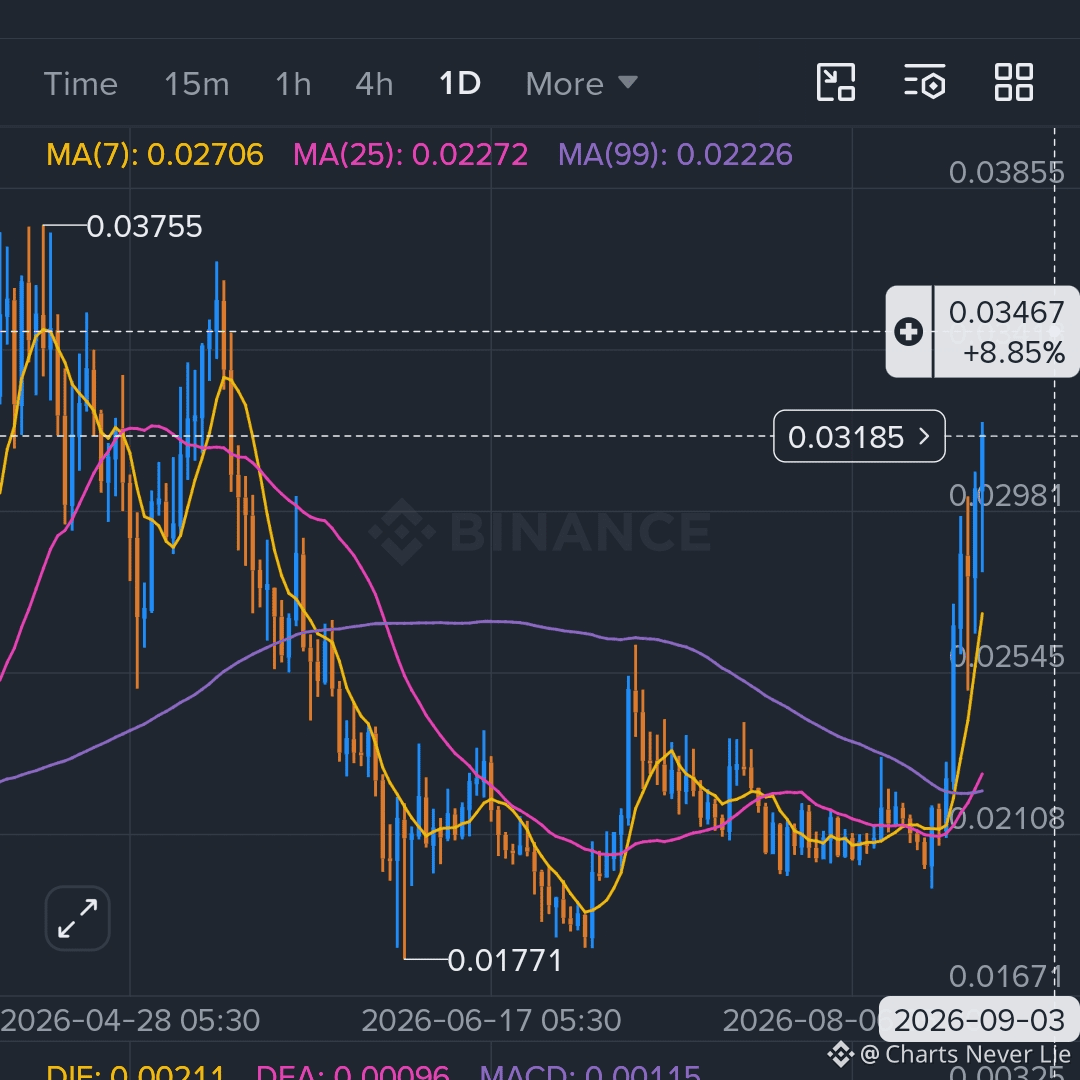This screenshot has width=1080, height=1080.
Task: Expand chart to fullscreen with arrows icon
Action: (78, 918)
